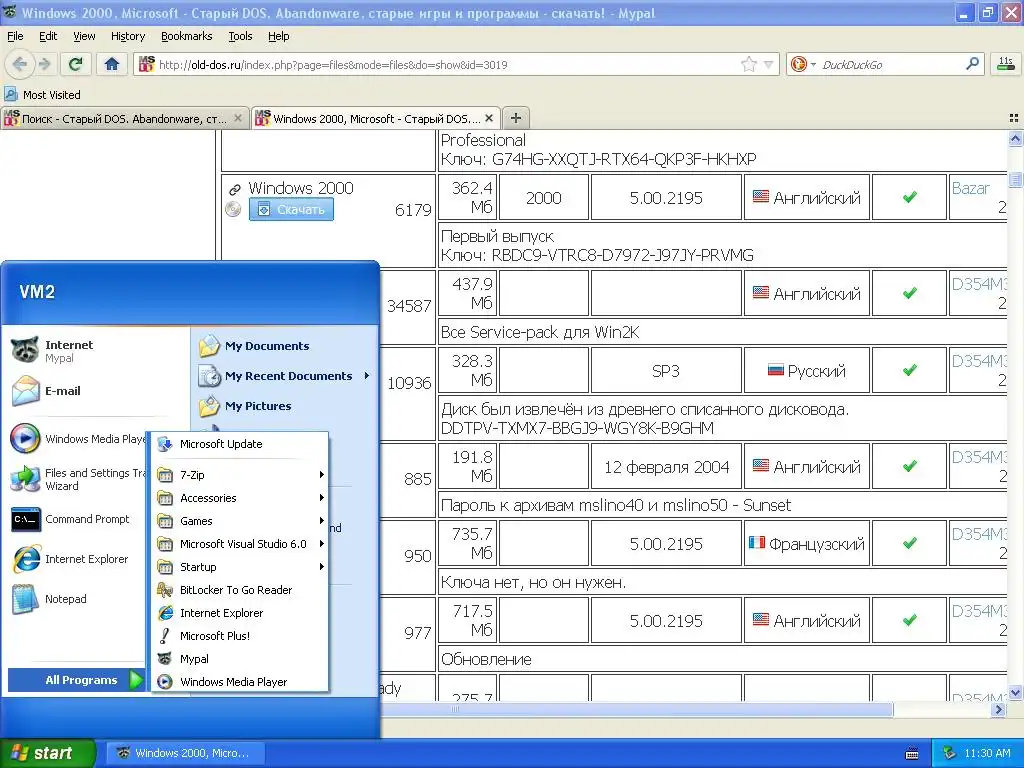Launch Internet Explorer from All Programs list
This screenshot has height=768, width=1024.
(x=240, y=613)
